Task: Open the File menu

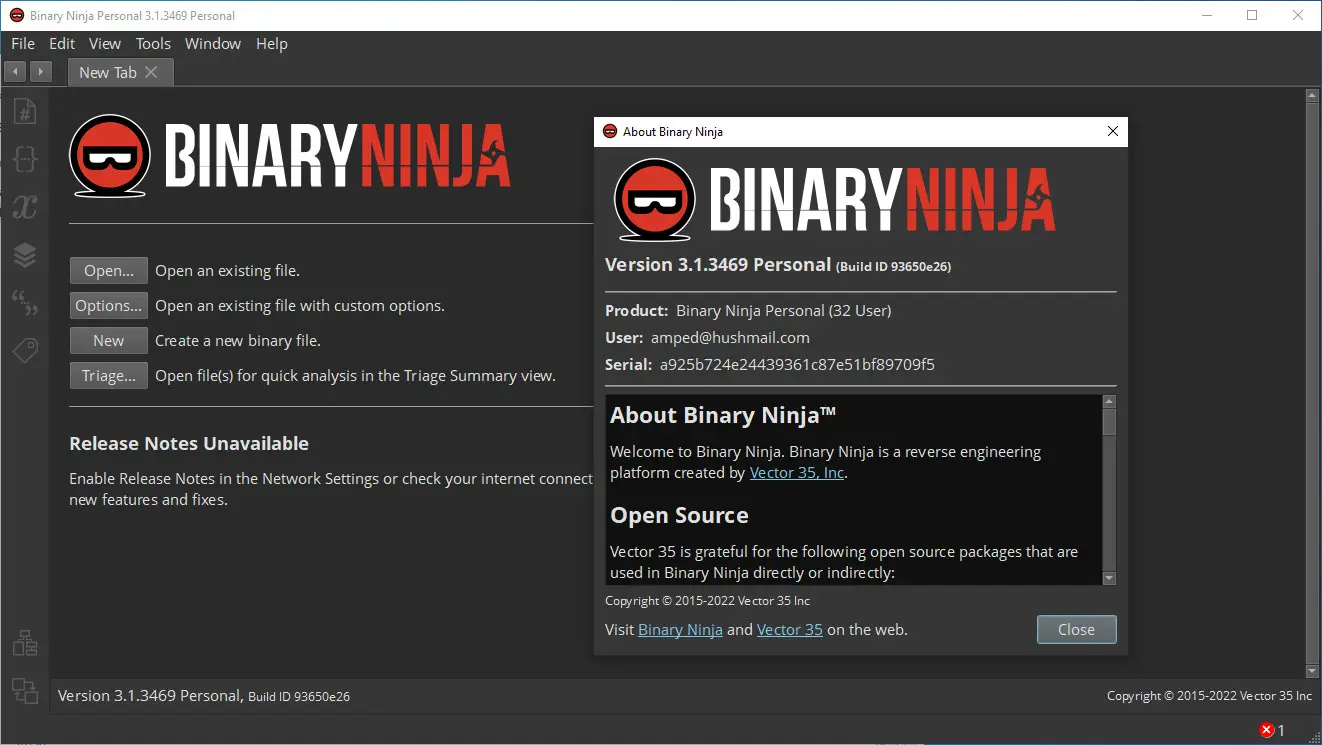Action: (23, 43)
